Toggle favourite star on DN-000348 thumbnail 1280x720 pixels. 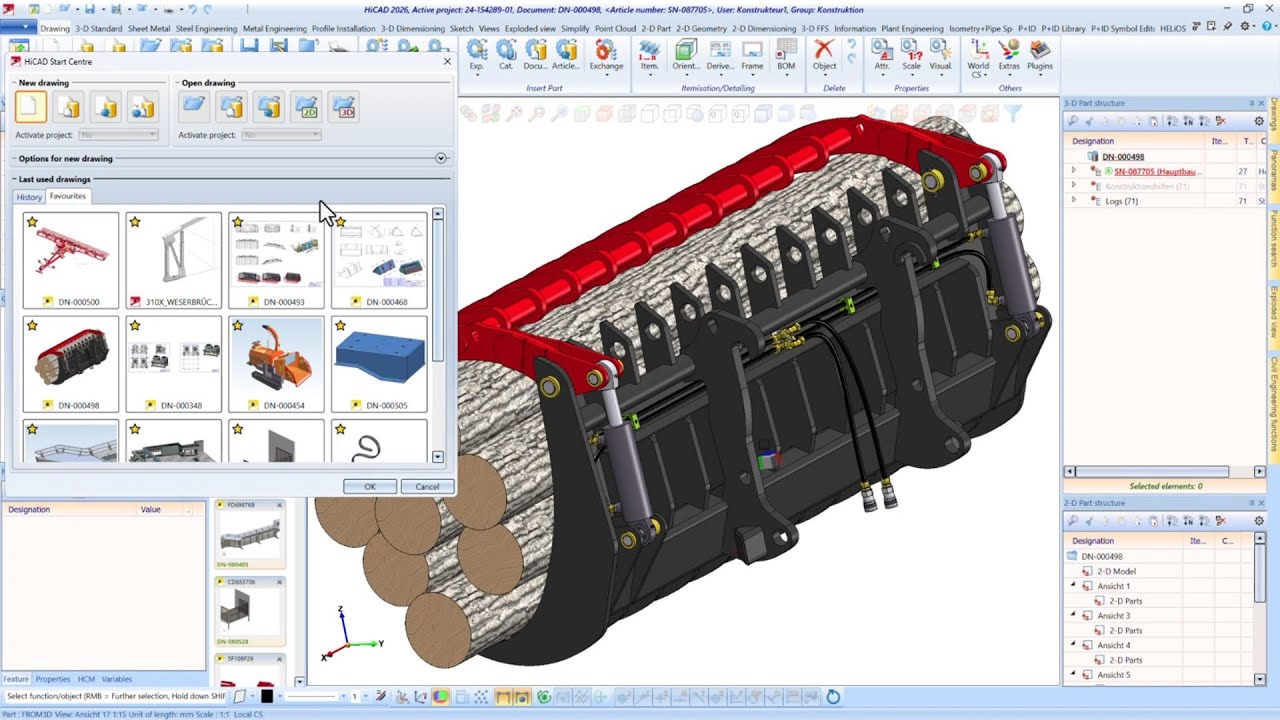click(135, 326)
